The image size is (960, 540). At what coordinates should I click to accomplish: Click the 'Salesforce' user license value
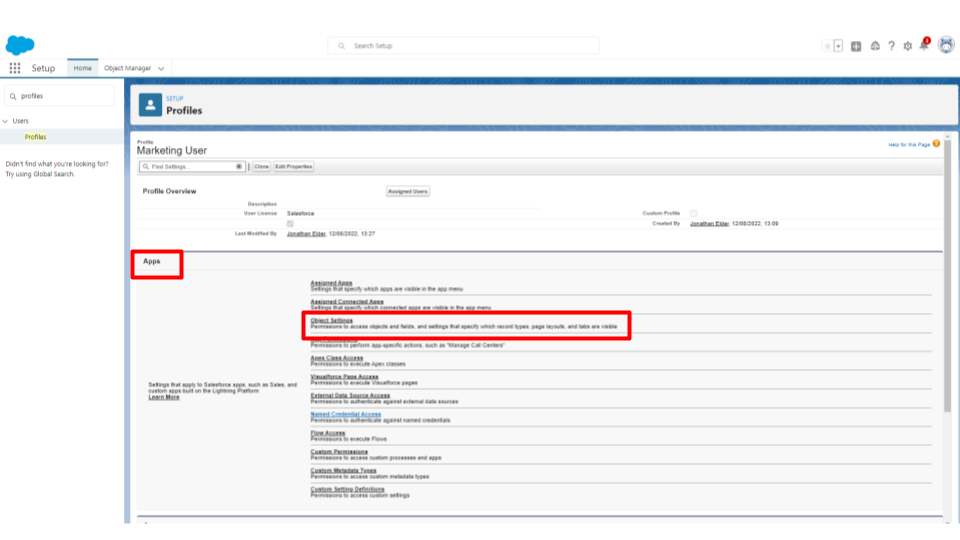pos(300,214)
